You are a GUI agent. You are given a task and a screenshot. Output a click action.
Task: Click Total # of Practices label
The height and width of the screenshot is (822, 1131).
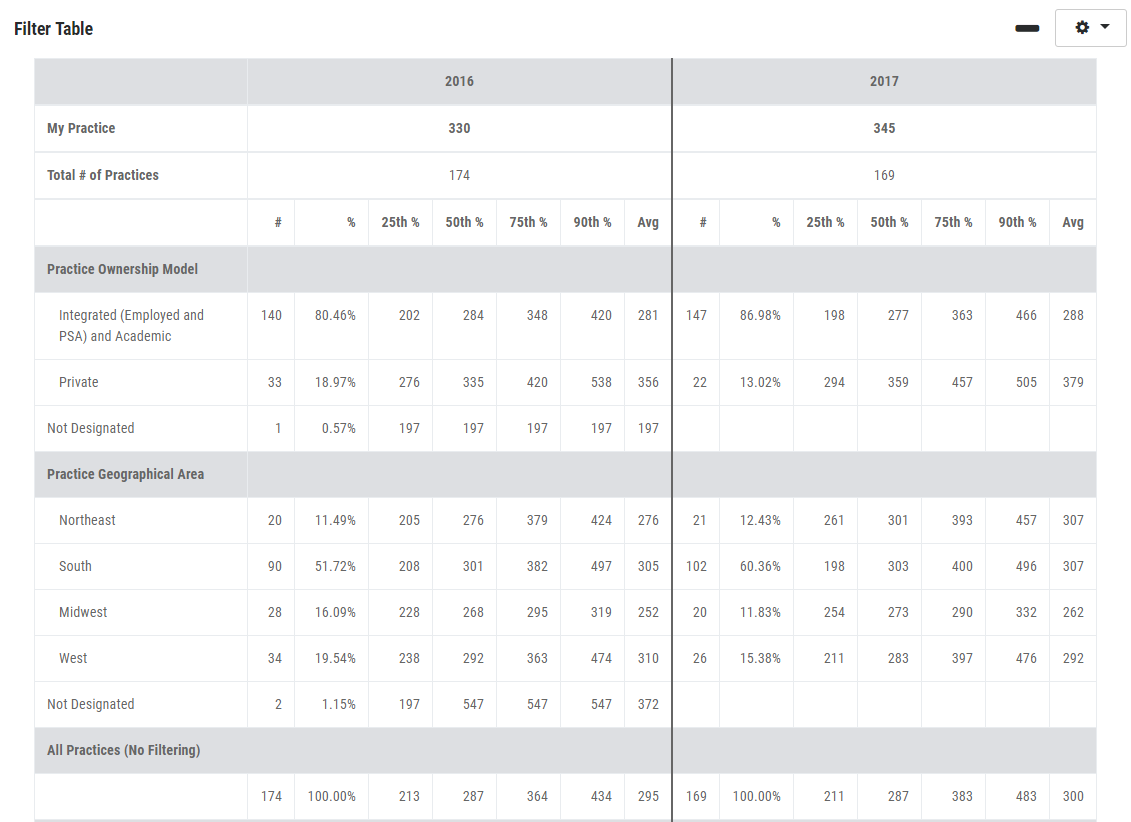tap(103, 175)
